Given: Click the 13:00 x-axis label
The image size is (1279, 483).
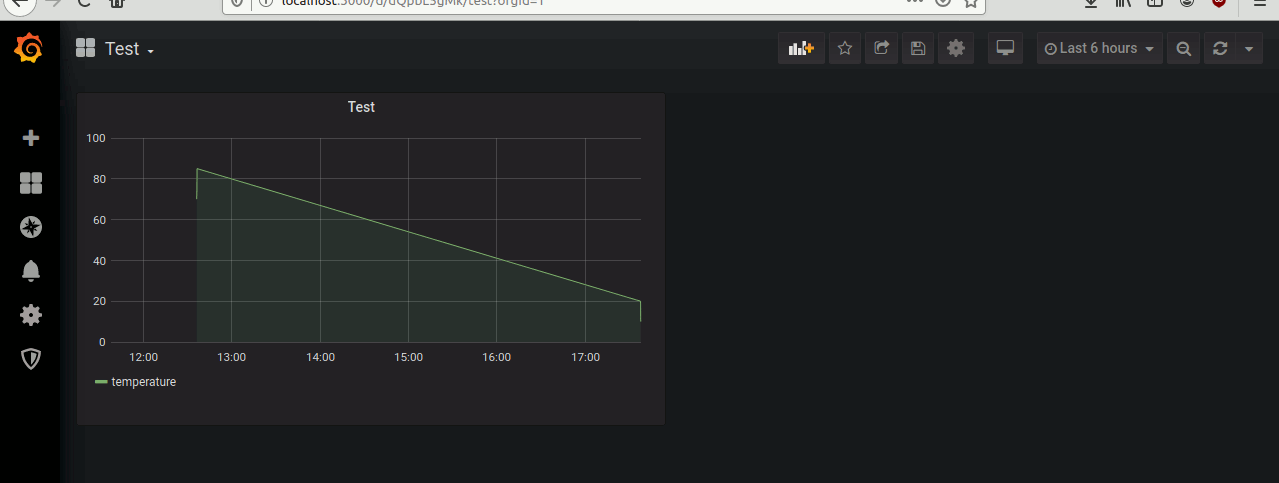Looking at the screenshot, I should [x=232, y=357].
